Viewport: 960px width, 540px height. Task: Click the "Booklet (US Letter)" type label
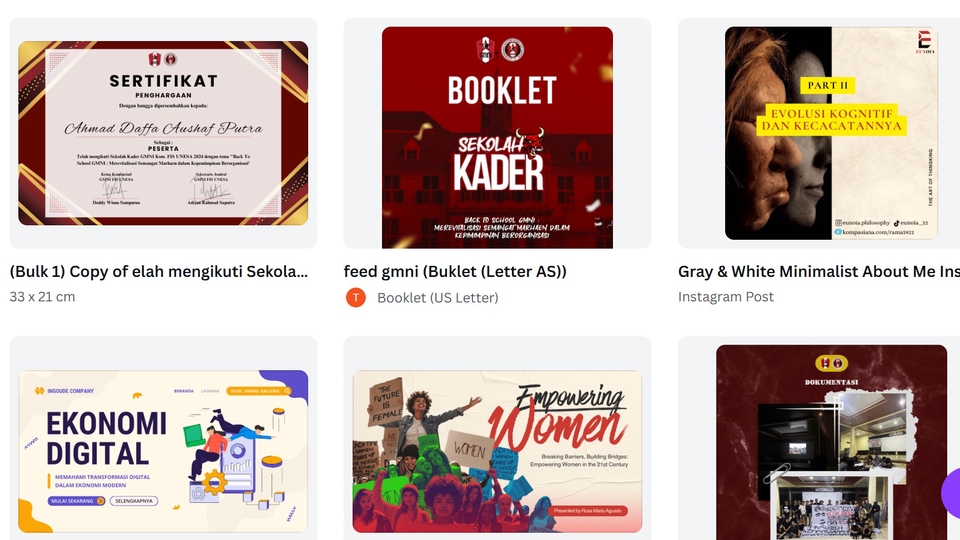coord(438,298)
